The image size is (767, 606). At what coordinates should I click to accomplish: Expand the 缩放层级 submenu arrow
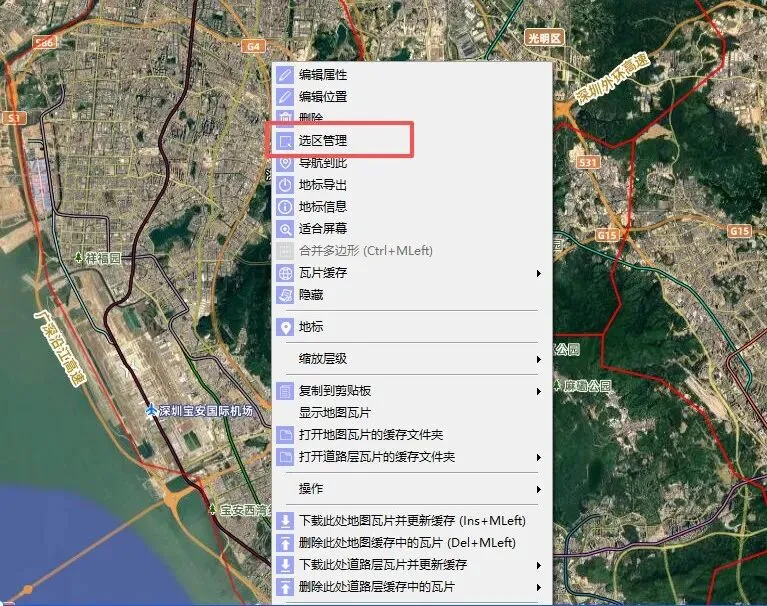pyautogui.click(x=539, y=359)
